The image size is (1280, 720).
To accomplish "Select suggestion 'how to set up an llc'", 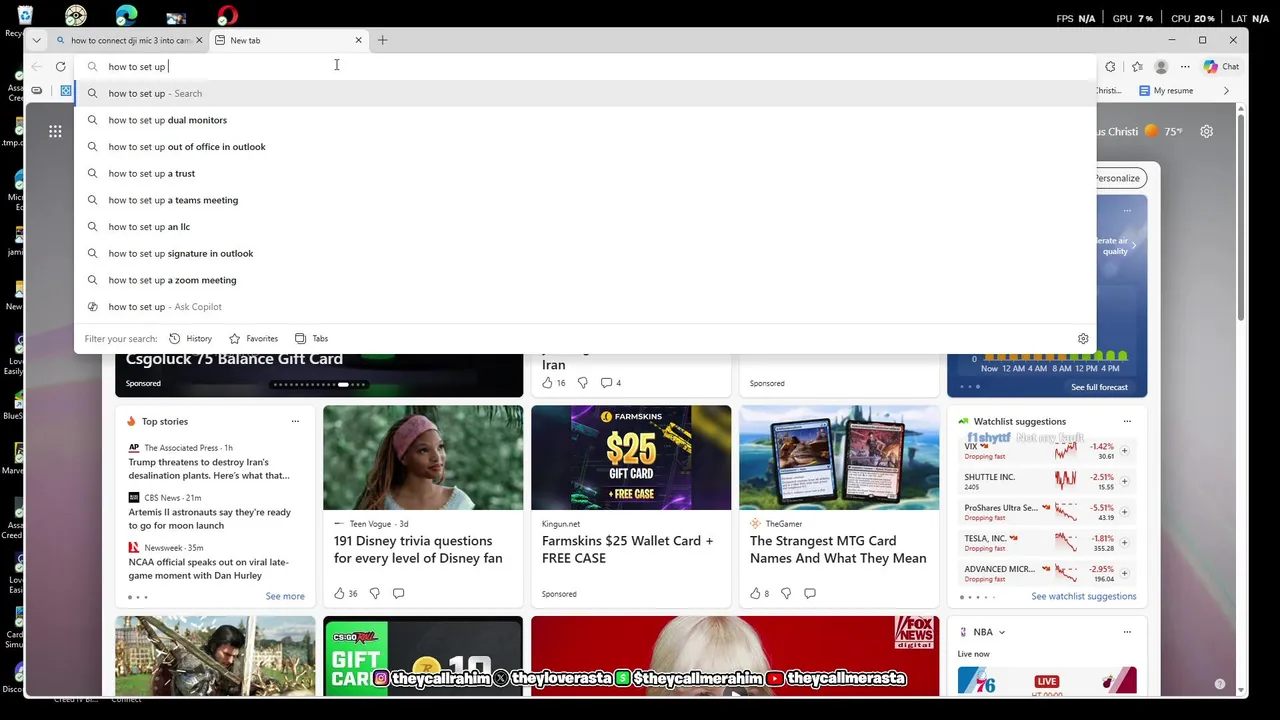I will tap(585, 227).
